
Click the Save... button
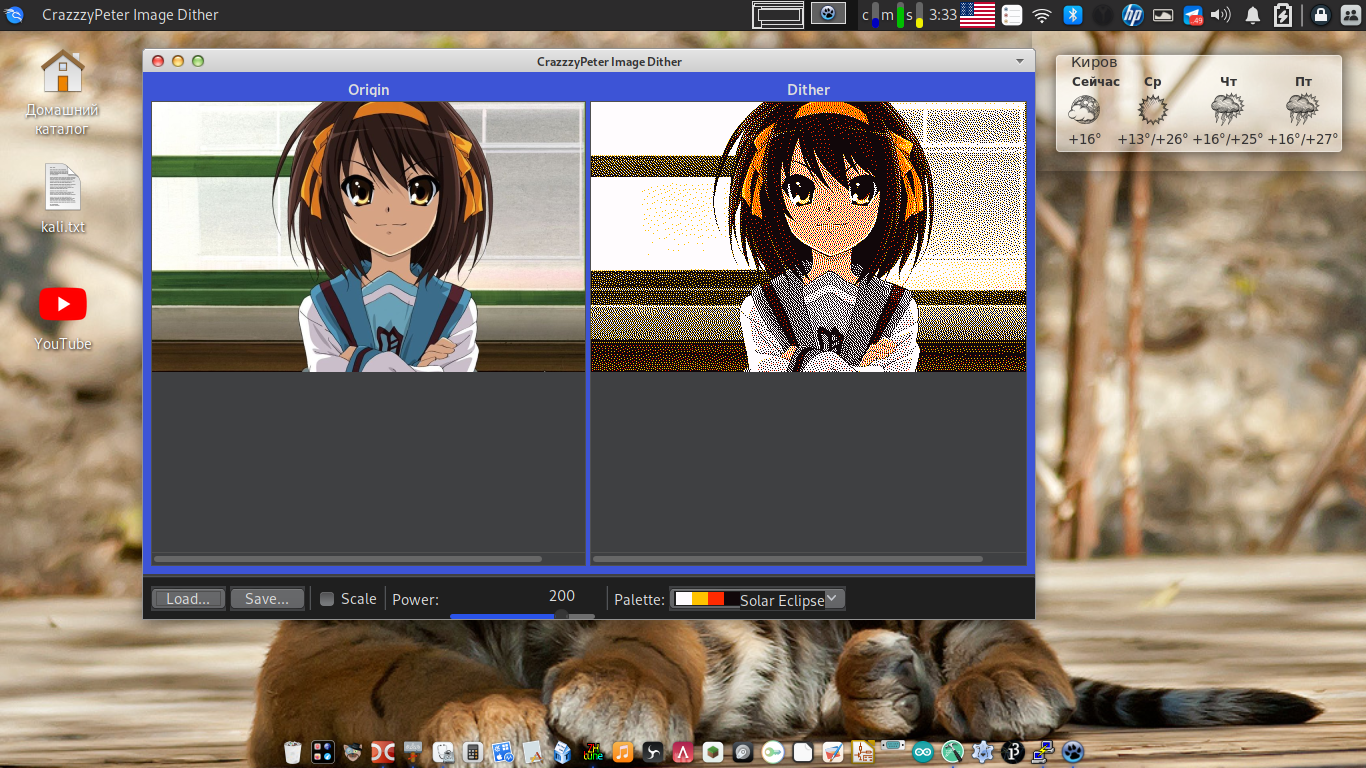point(267,599)
